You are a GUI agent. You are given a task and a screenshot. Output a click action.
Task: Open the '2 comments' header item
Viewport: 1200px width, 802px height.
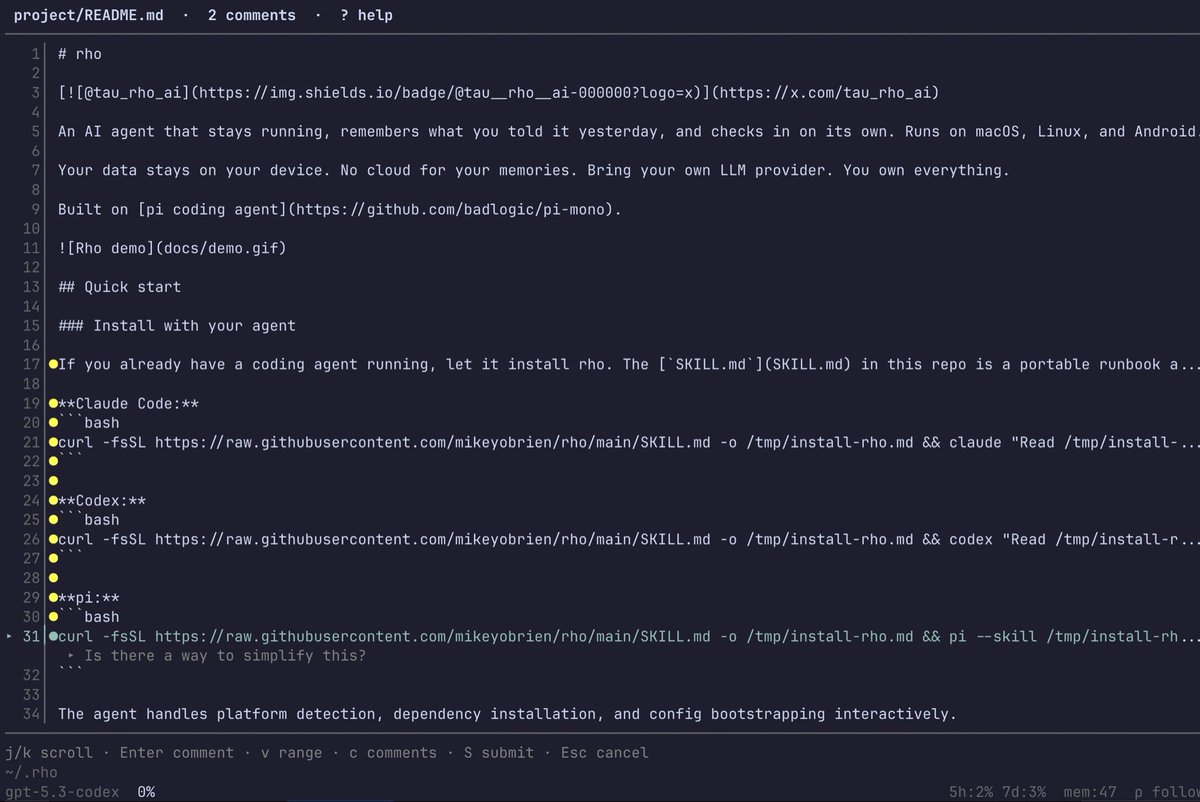tap(252, 15)
